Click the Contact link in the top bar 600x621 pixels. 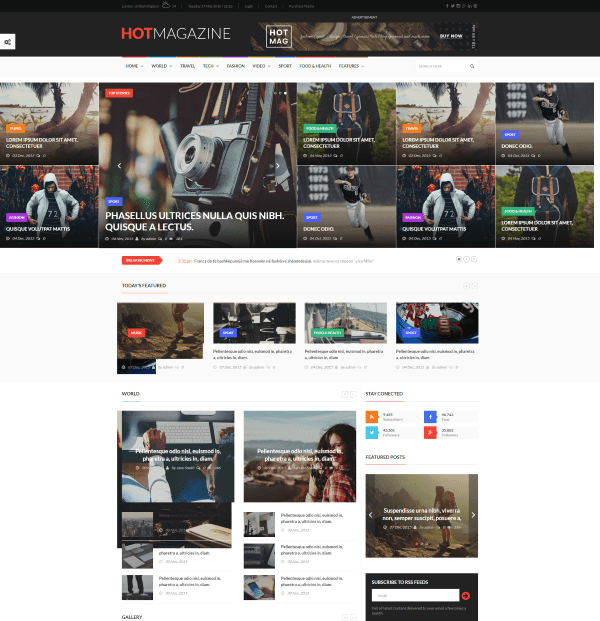pos(271,6)
